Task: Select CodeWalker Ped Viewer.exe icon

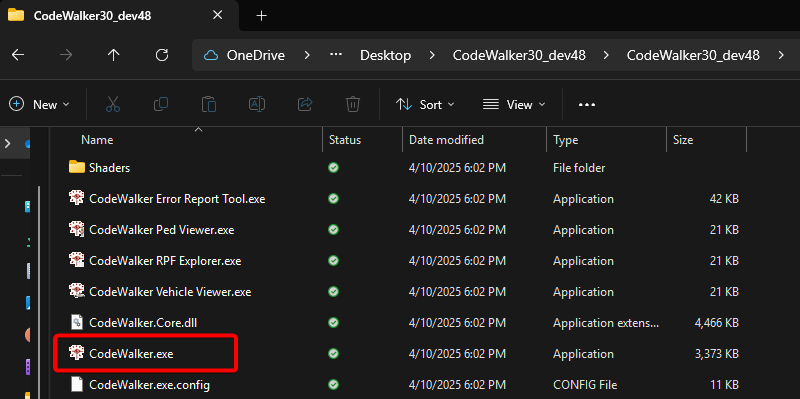Action: (77, 229)
